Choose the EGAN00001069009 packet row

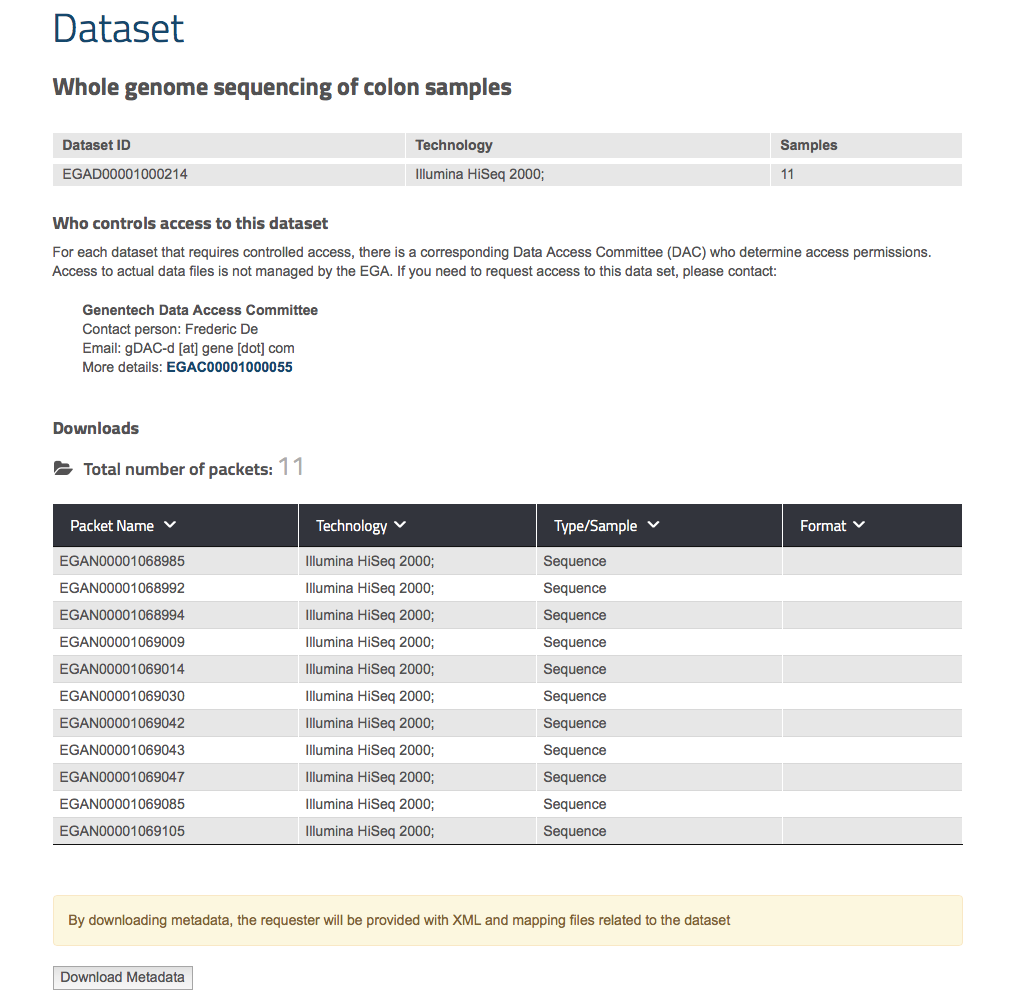122,642
